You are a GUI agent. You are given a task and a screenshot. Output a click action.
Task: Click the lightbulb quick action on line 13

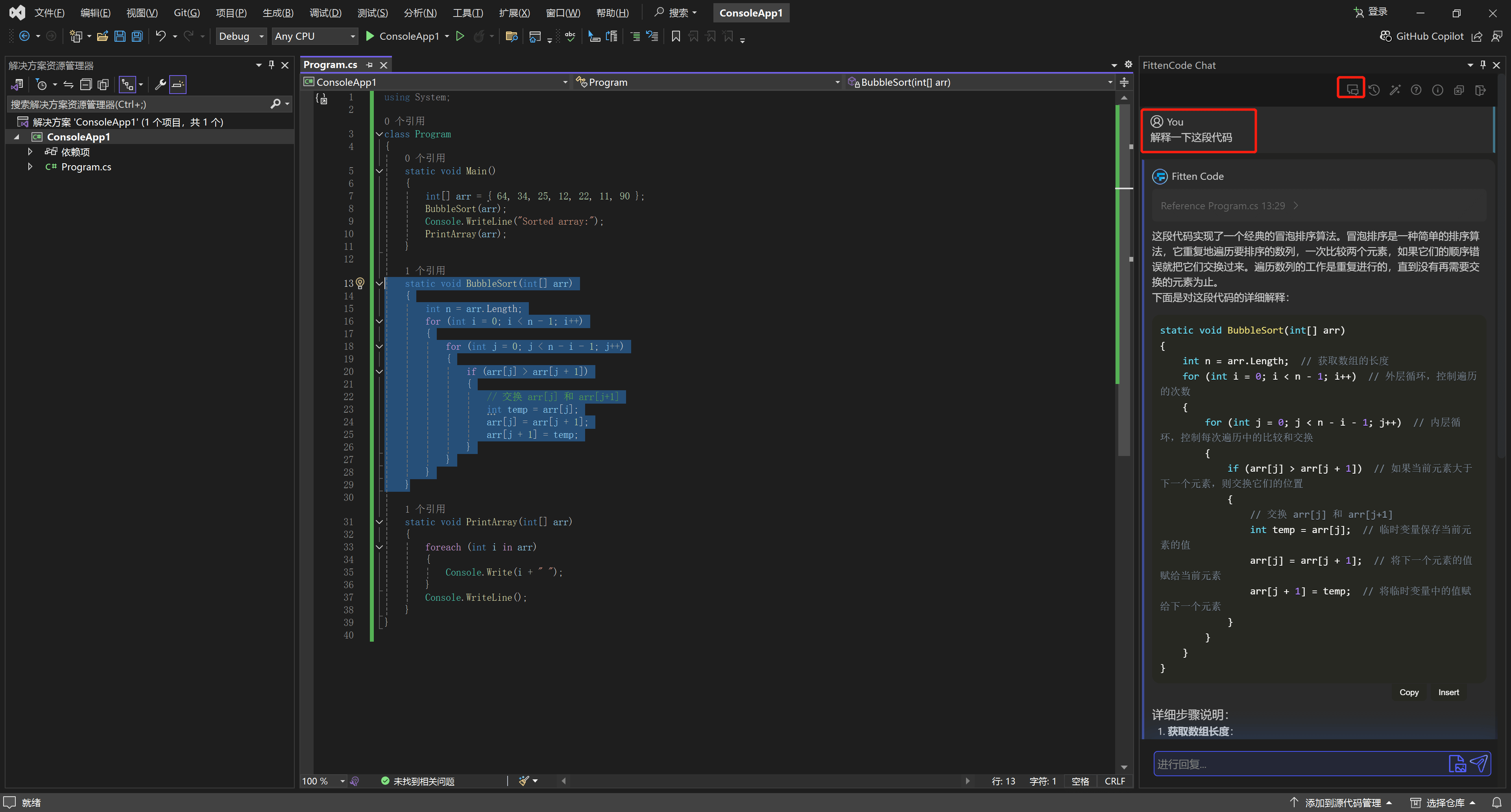(x=360, y=283)
